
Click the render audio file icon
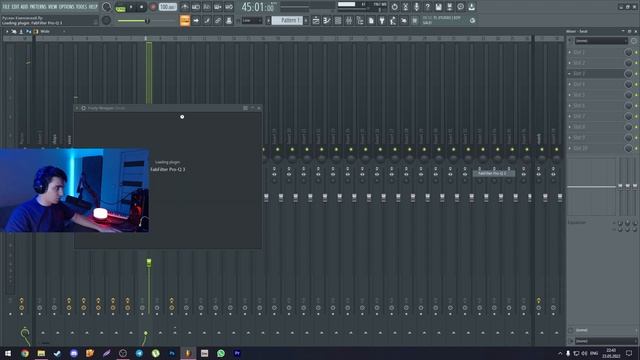449,7
